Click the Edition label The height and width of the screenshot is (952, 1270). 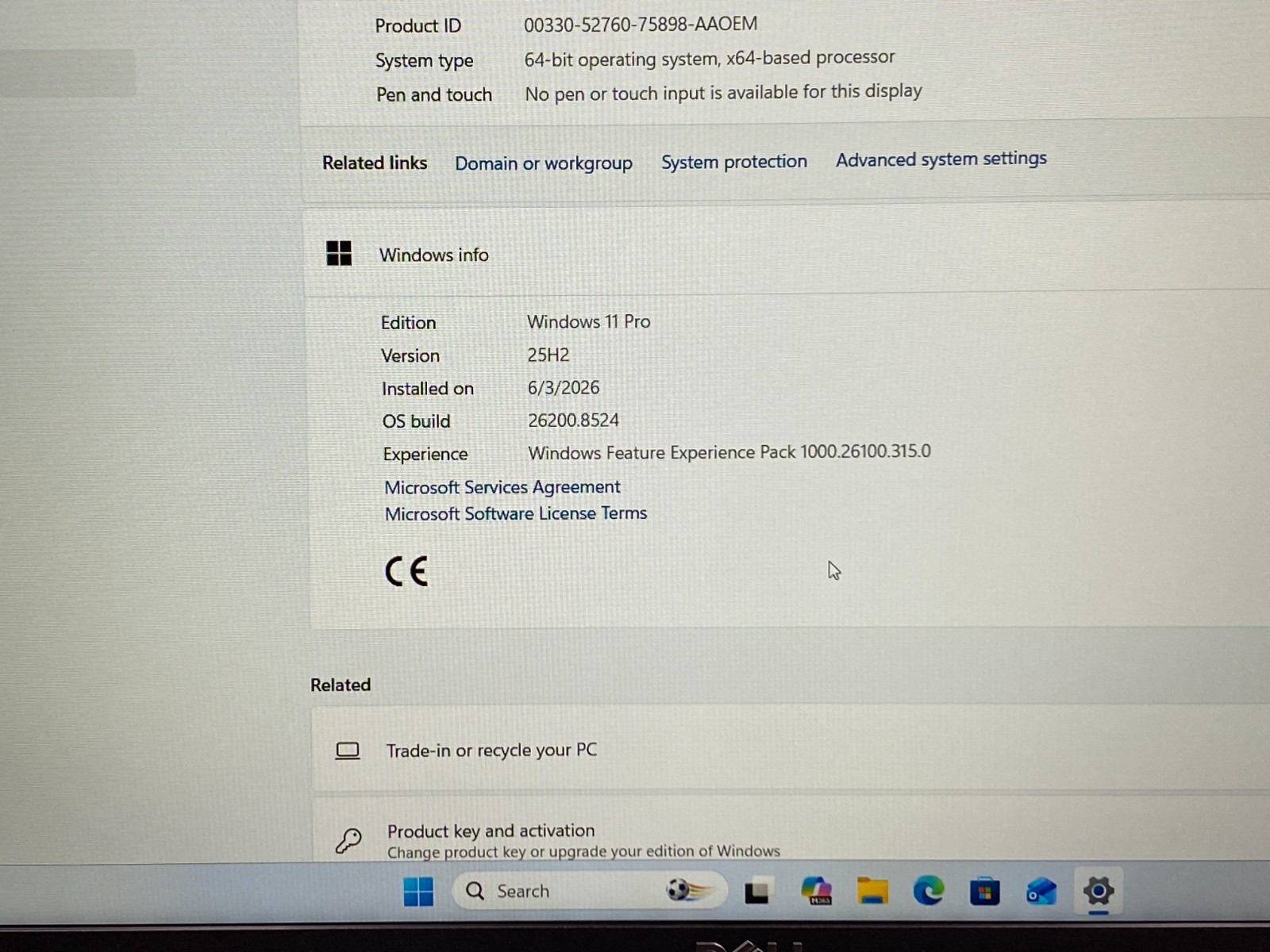(x=409, y=323)
